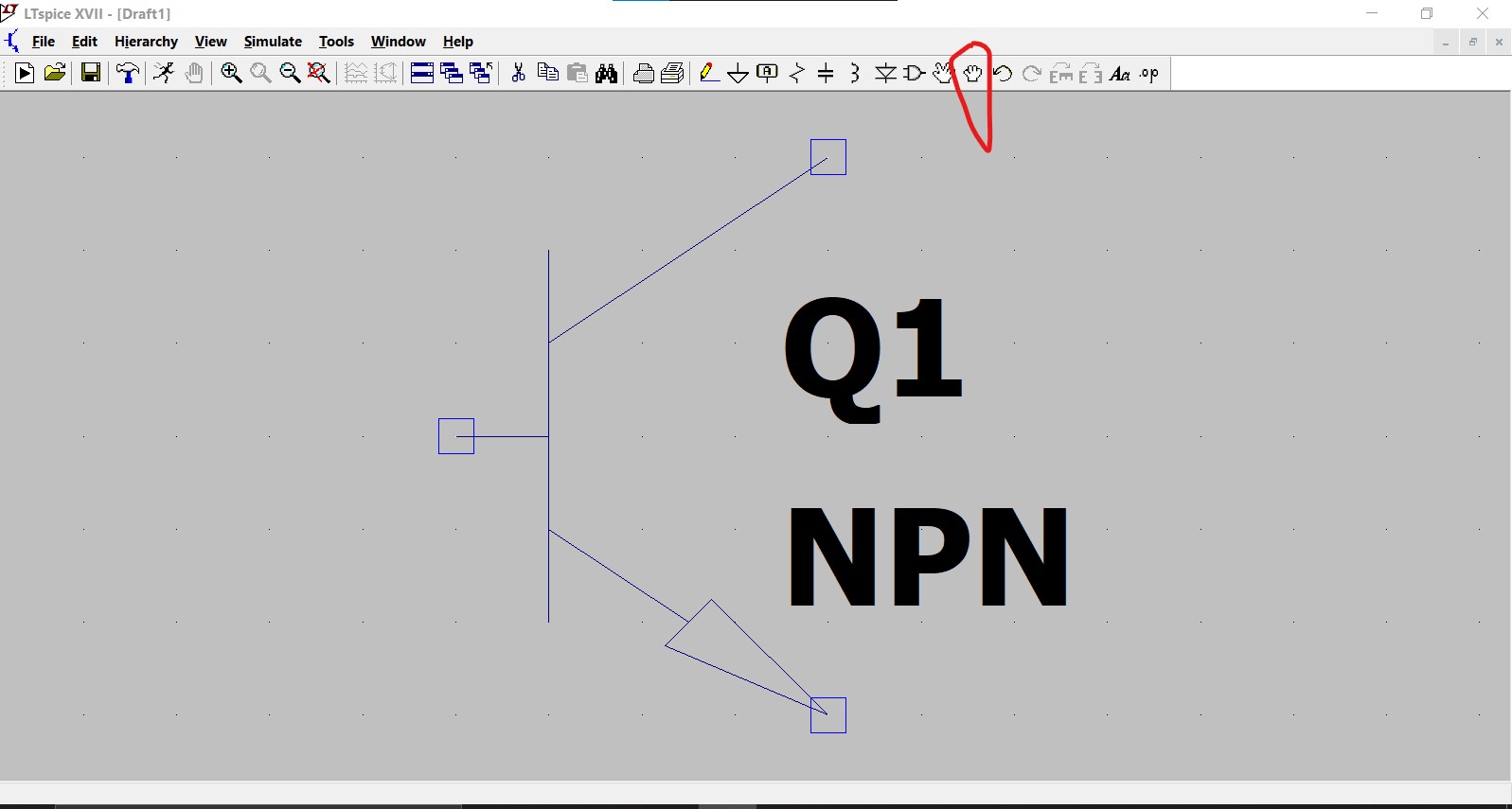Click the grayed Halt hand icon

click(x=194, y=74)
